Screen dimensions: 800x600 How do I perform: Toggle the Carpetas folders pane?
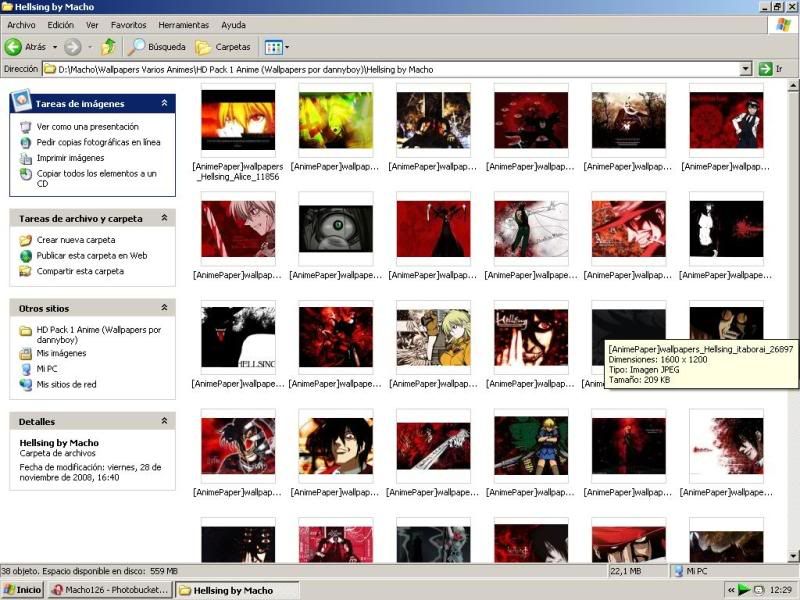click(223, 47)
